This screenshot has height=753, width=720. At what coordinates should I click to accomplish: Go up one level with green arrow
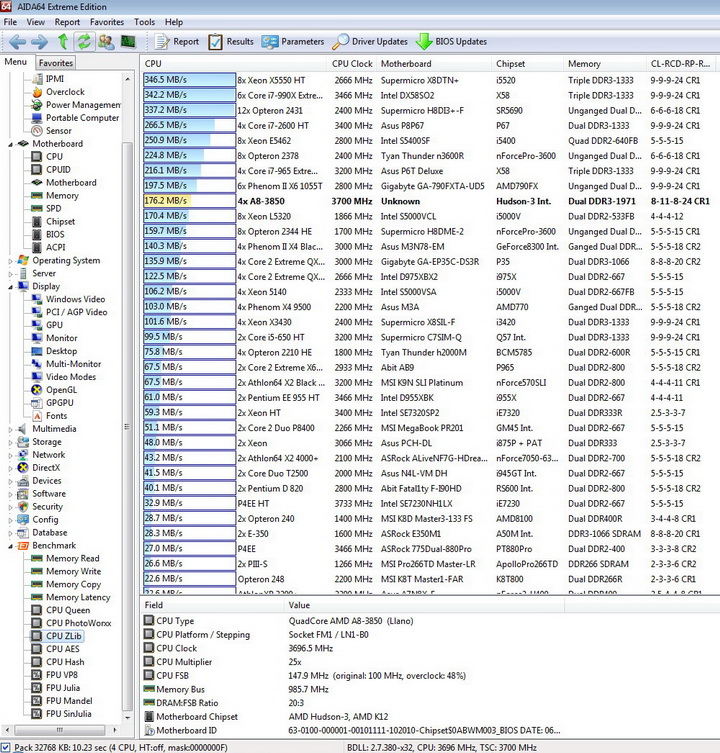(62, 42)
